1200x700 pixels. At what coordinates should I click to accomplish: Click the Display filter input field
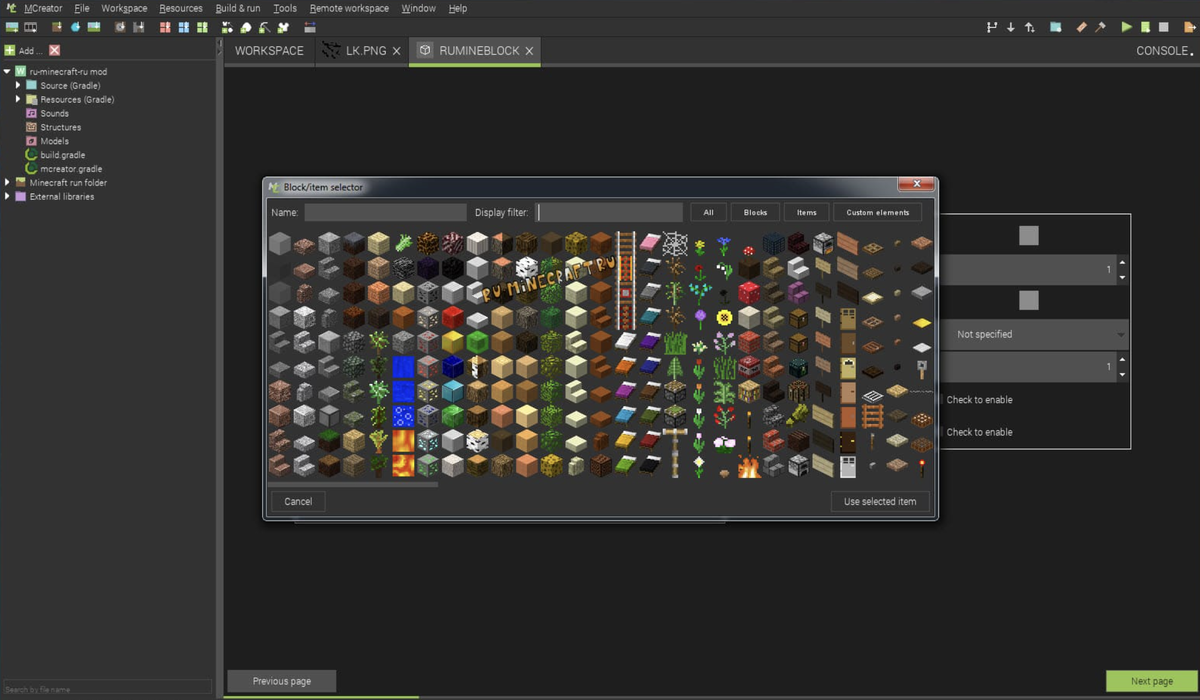pyautogui.click(x=610, y=212)
